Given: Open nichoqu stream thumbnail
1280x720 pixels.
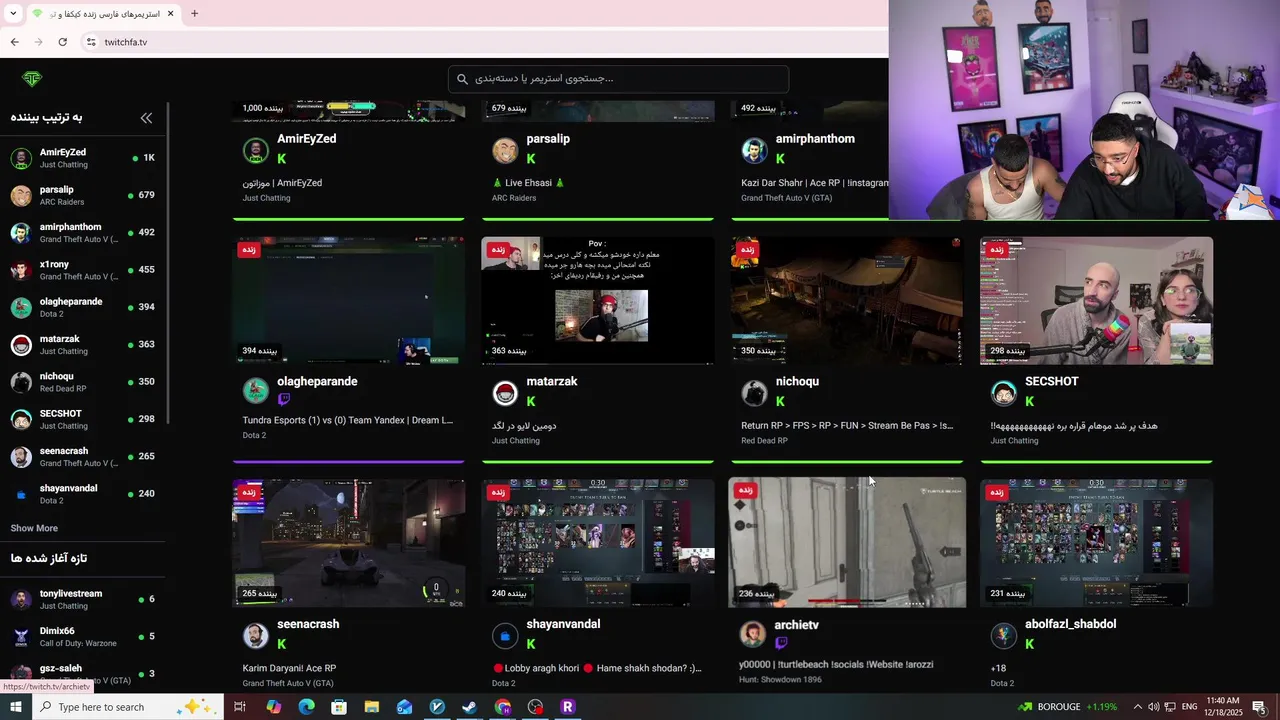Looking at the screenshot, I should pyautogui.click(x=847, y=300).
